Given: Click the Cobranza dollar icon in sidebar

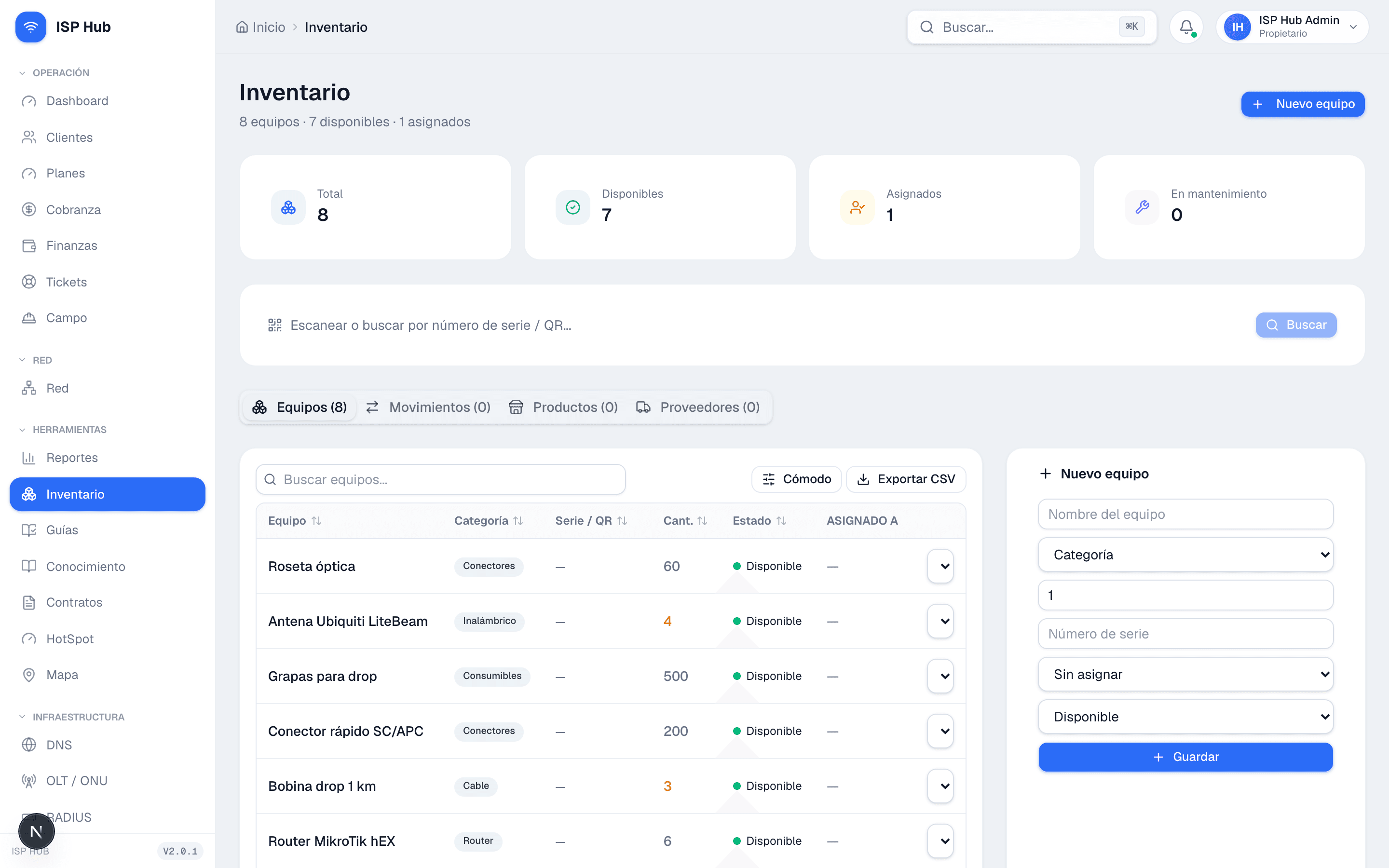Looking at the screenshot, I should click(x=29, y=210).
